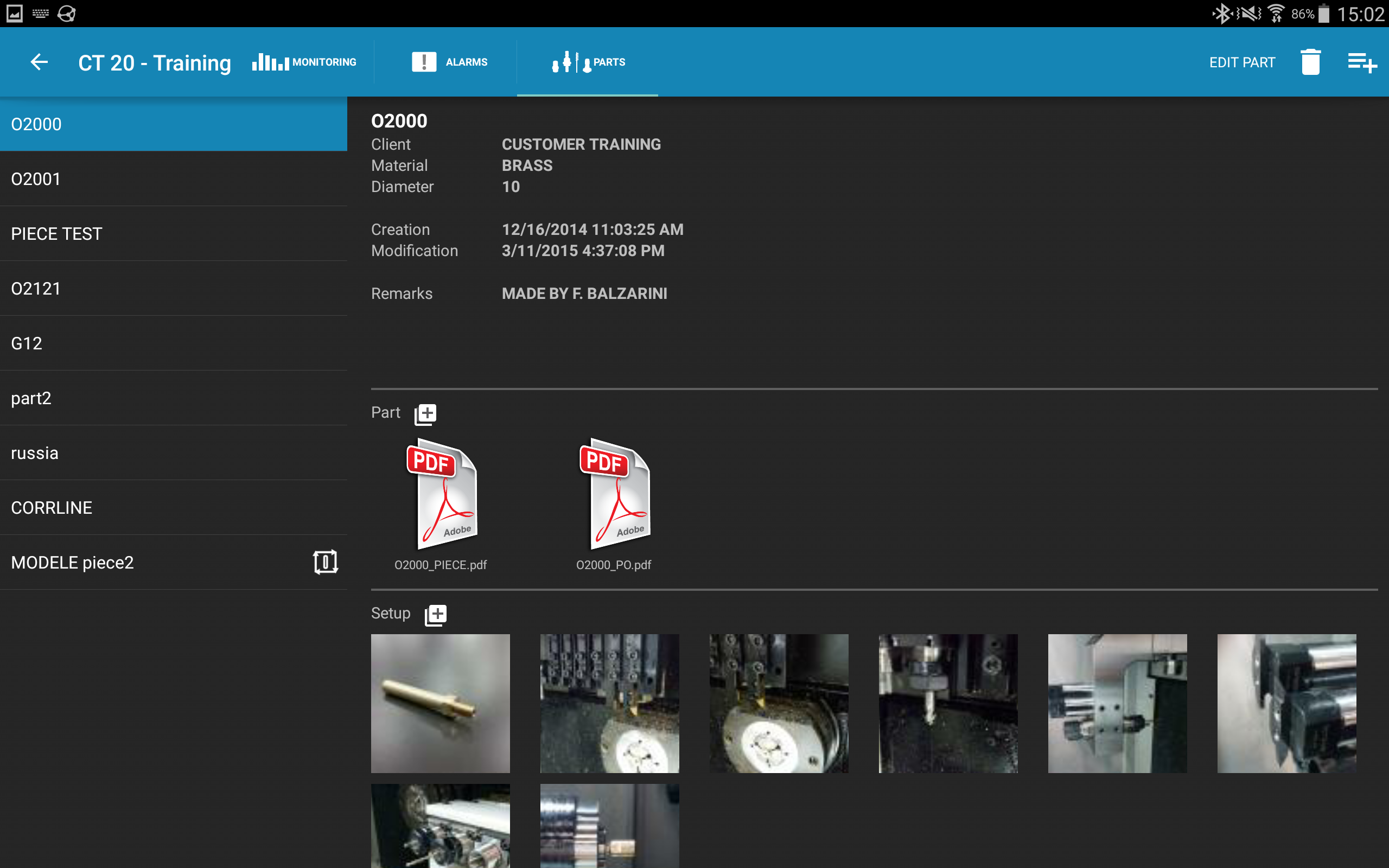
Task: Select part O2001 in list
Action: 173,179
